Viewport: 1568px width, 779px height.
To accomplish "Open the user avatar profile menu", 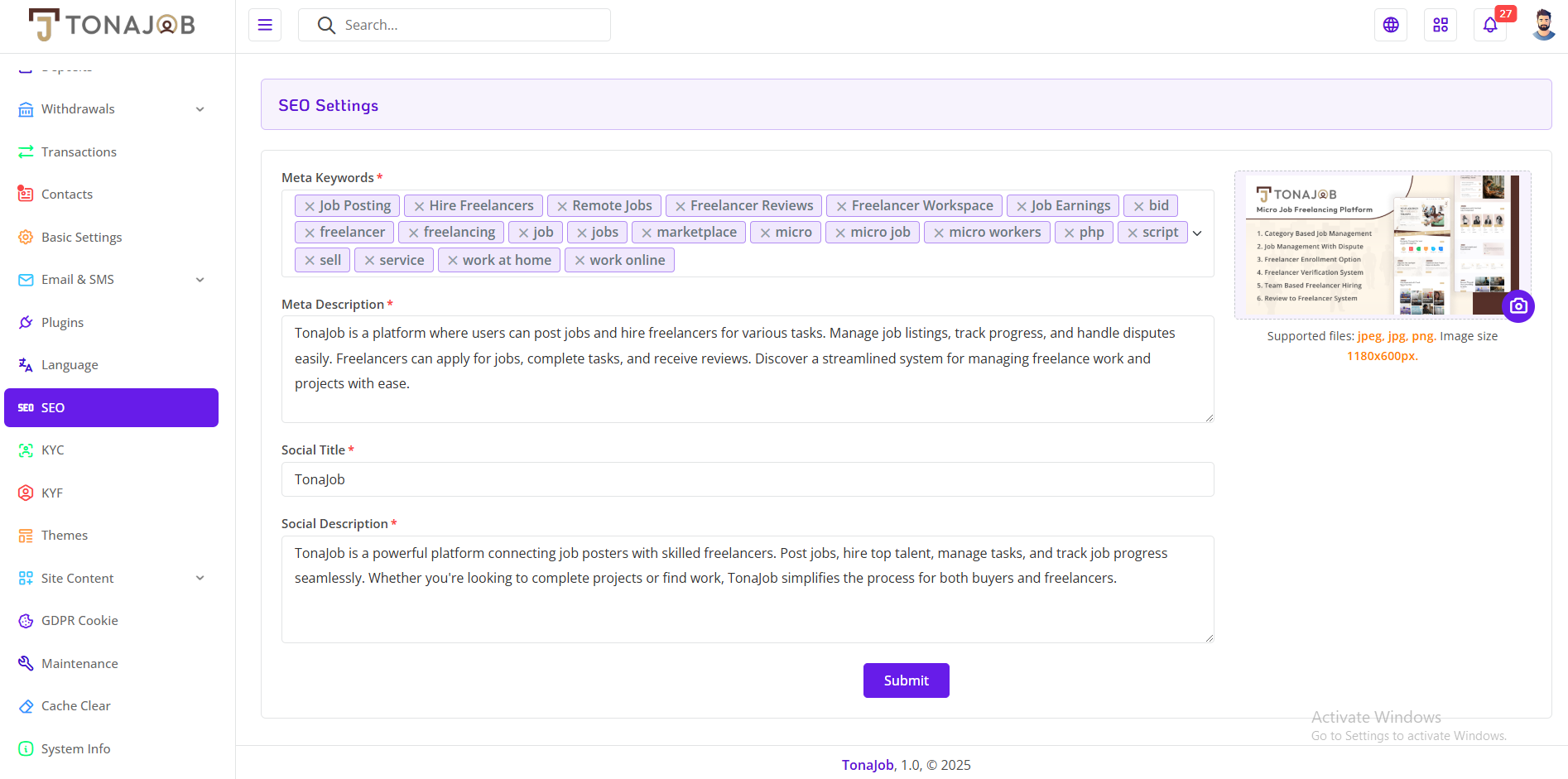I will click(x=1543, y=25).
